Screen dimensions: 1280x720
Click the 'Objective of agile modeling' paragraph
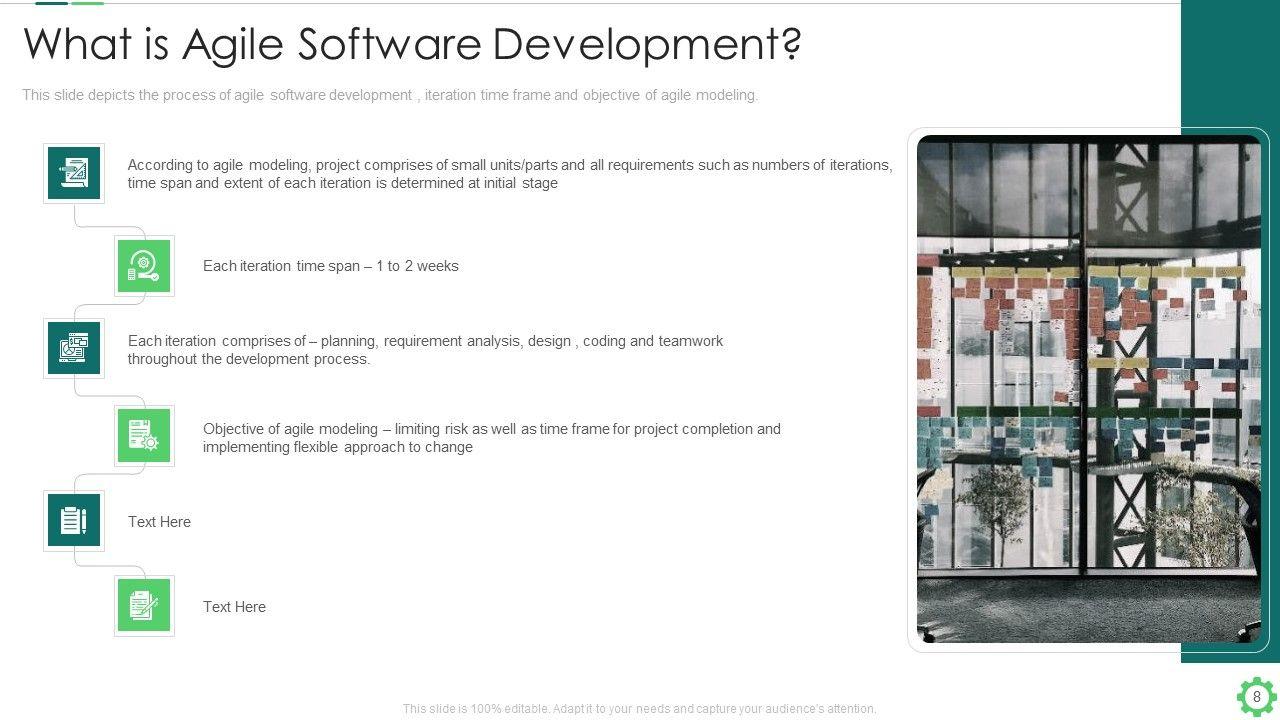point(491,437)
